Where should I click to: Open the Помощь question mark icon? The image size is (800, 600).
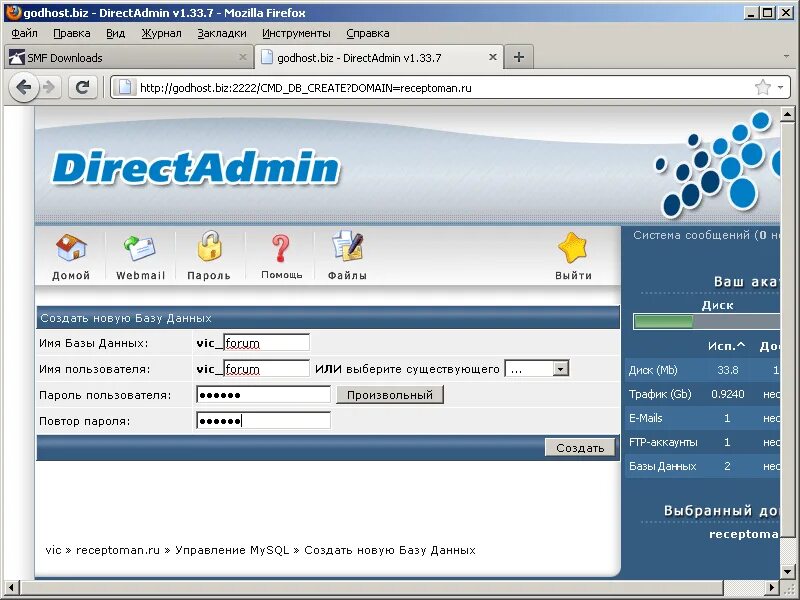(x=280, y=248)
